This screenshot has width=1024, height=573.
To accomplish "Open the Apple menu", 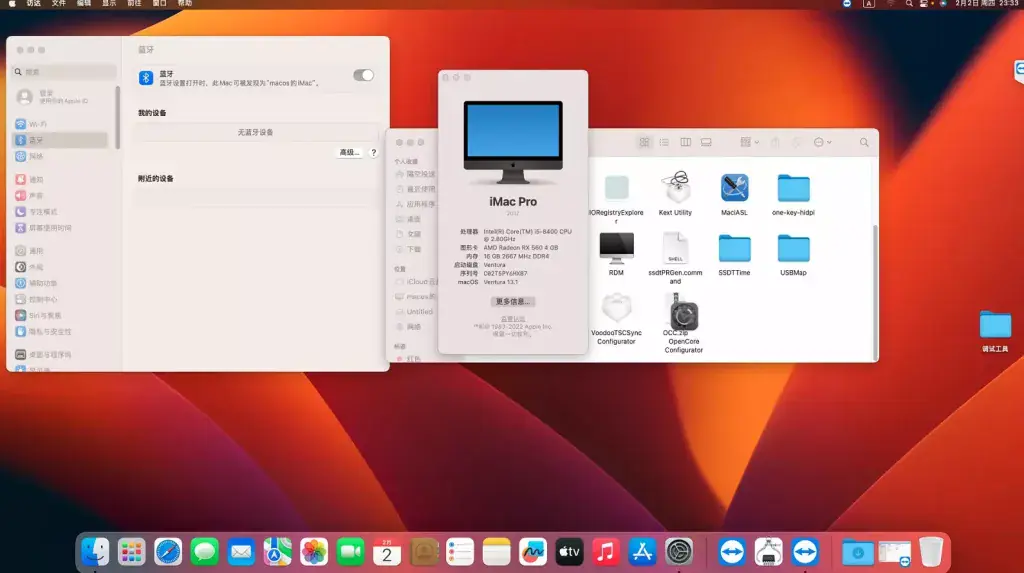I will click(12, 3).
